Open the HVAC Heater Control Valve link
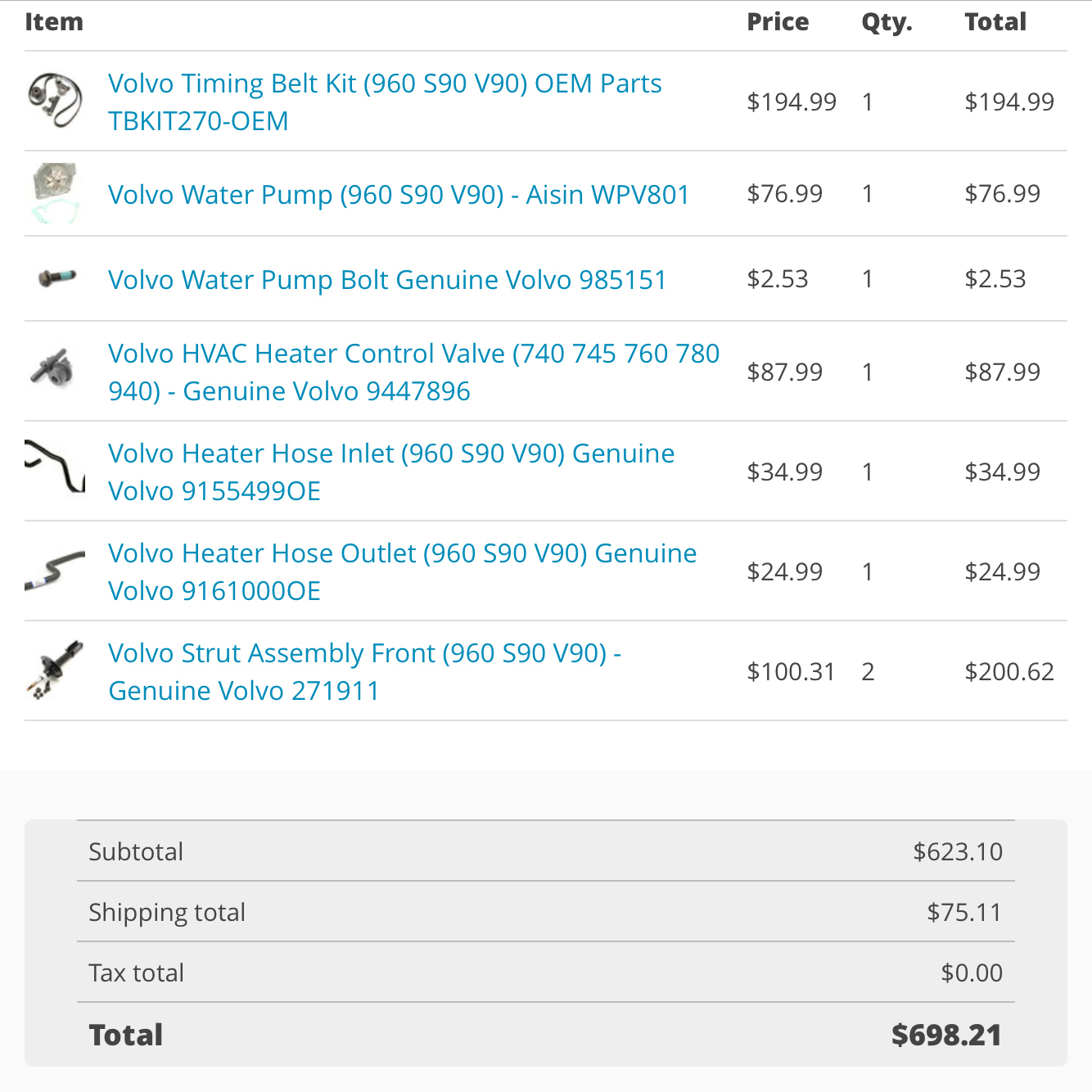The width and height of the screenshot is (1092, 1092). [413, 372]
